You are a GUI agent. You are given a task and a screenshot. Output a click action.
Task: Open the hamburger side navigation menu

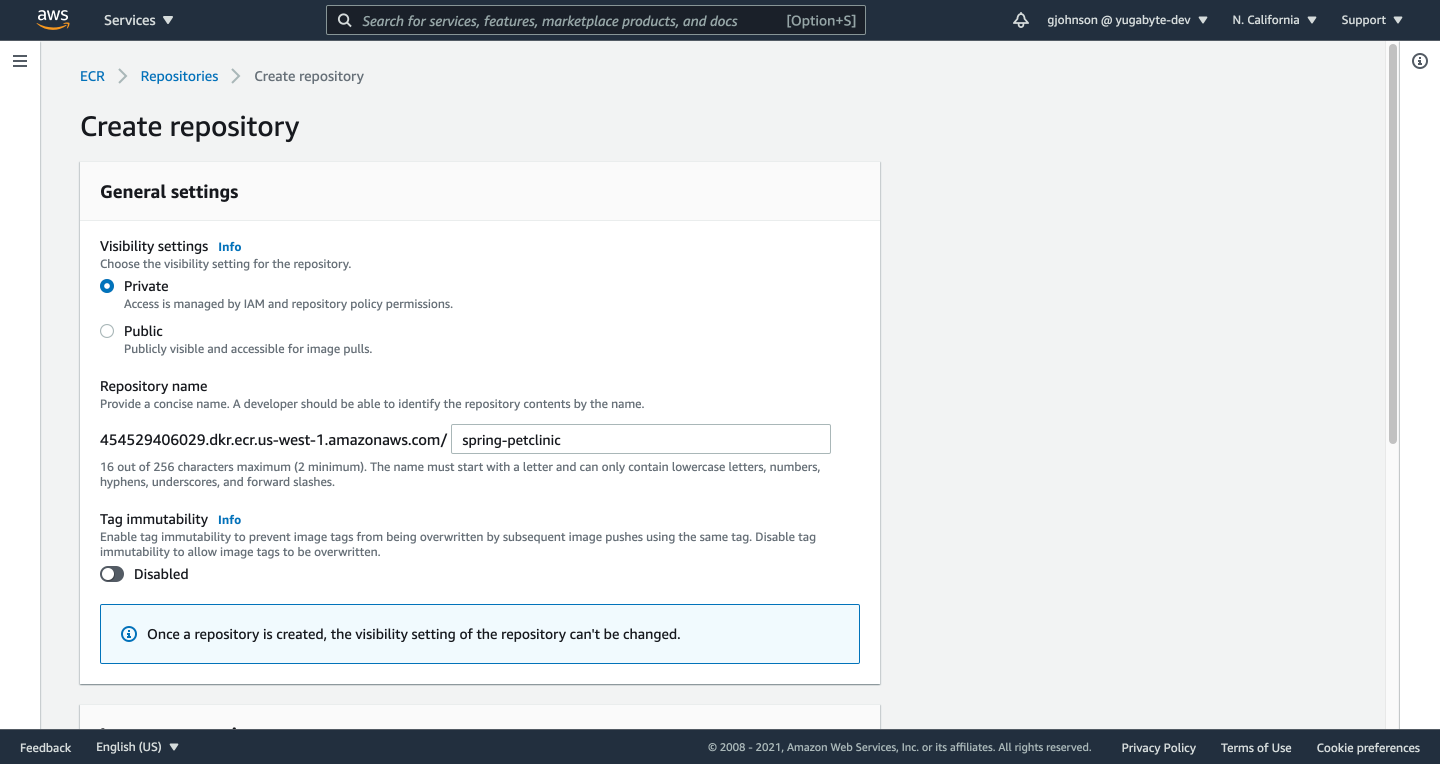click(20, 61)
